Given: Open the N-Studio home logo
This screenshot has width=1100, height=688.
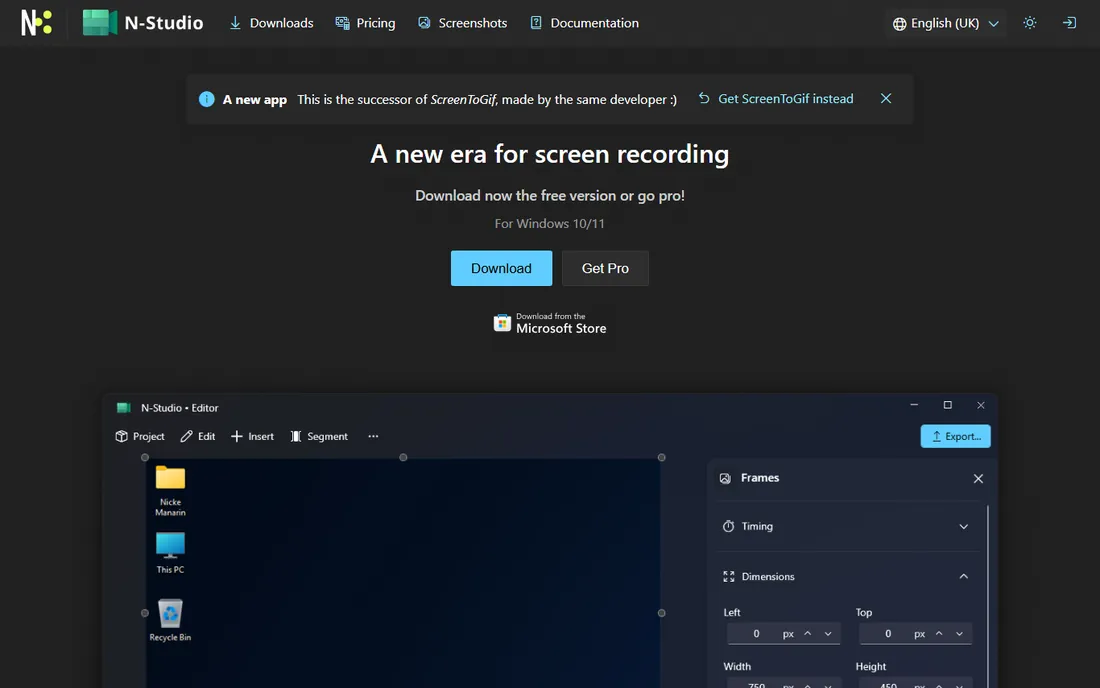Looking at the screenshot, I should tap(143, 22).
